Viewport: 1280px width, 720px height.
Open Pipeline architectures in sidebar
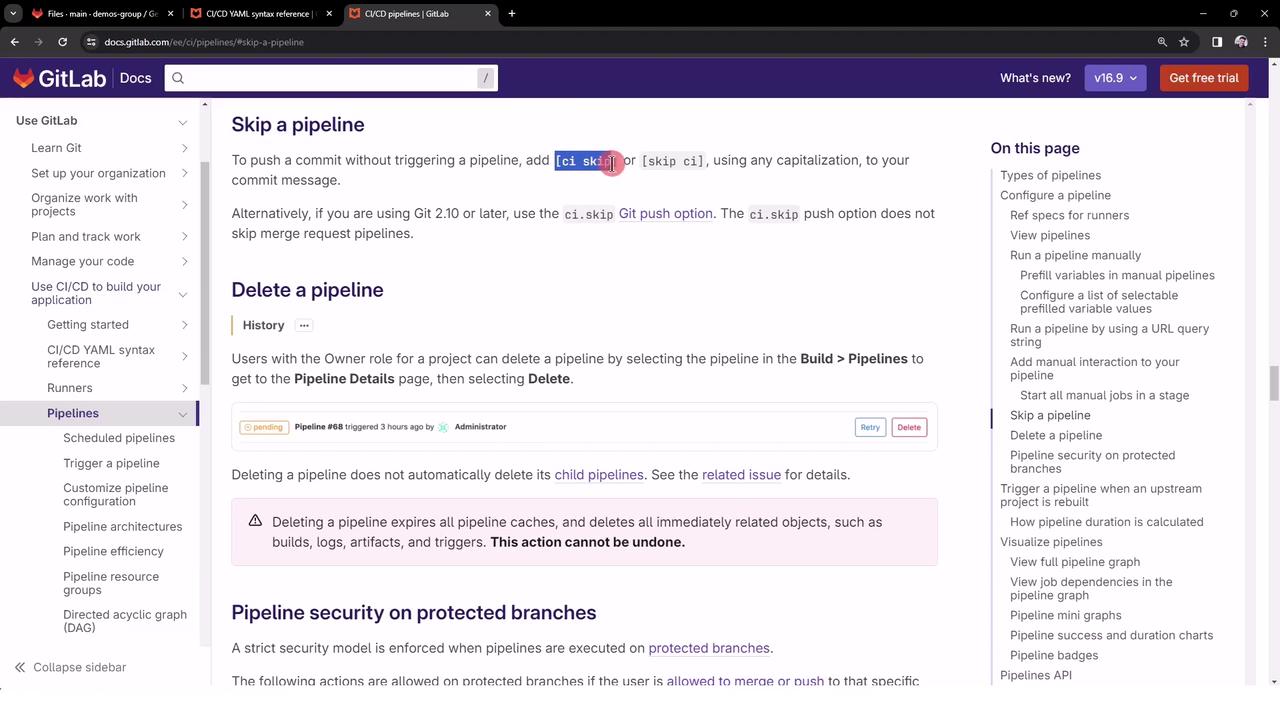[122, 527]
